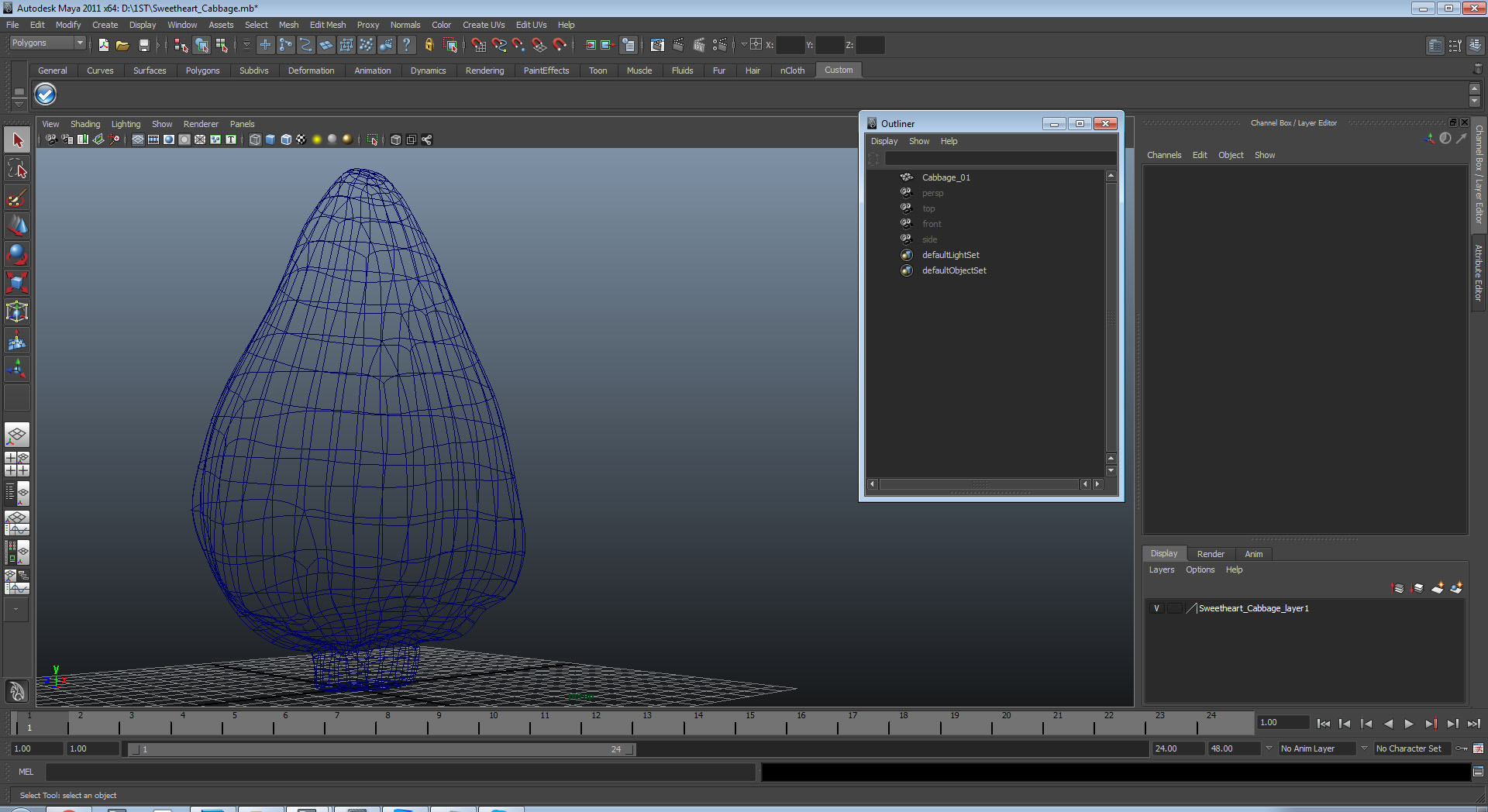Click the current time field showing 1.00
This screenshot has height=812, width=1488.
pyautogui.click(x=1283, y=722)
